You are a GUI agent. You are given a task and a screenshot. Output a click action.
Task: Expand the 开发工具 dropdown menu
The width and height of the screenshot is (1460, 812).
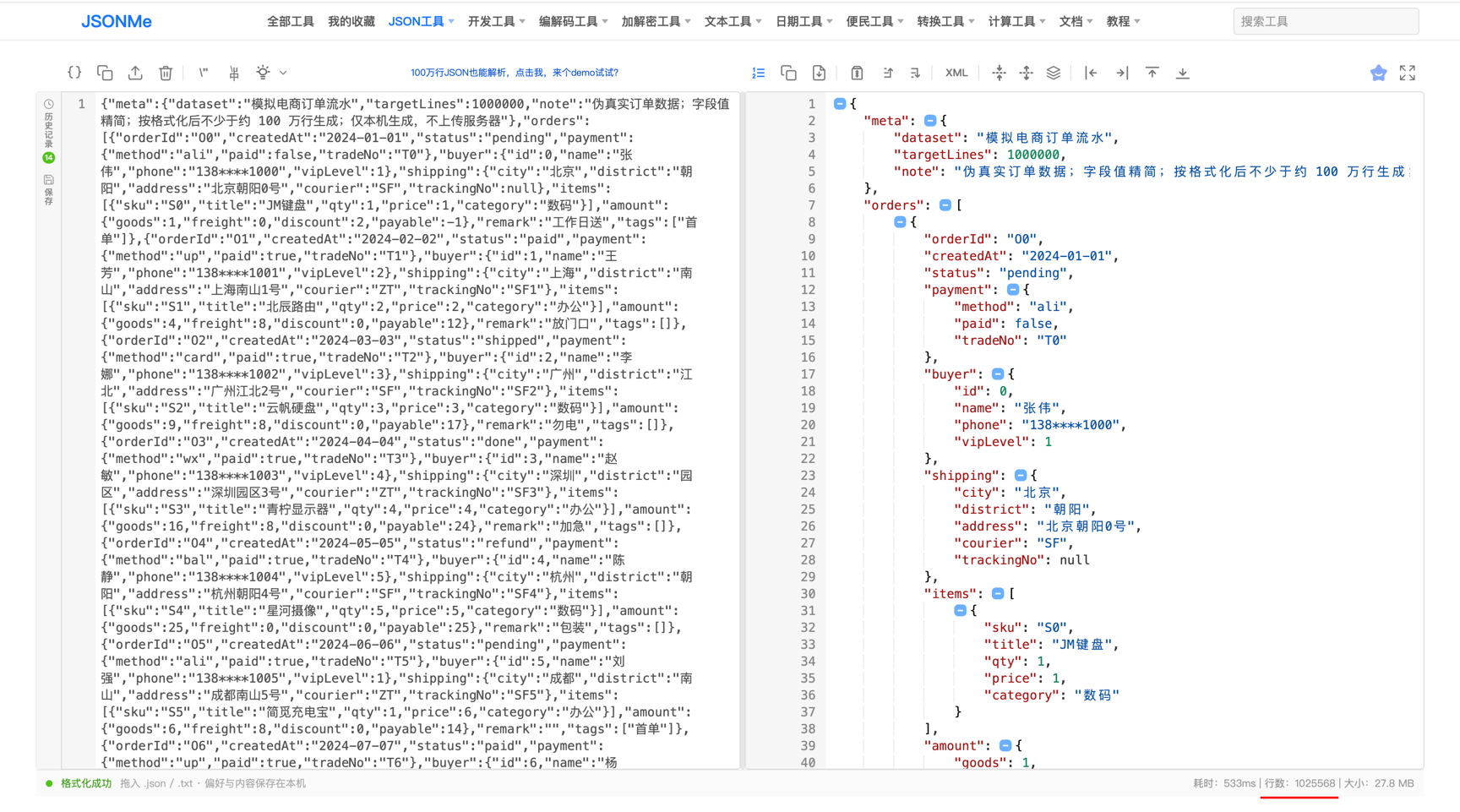point(497,21)
